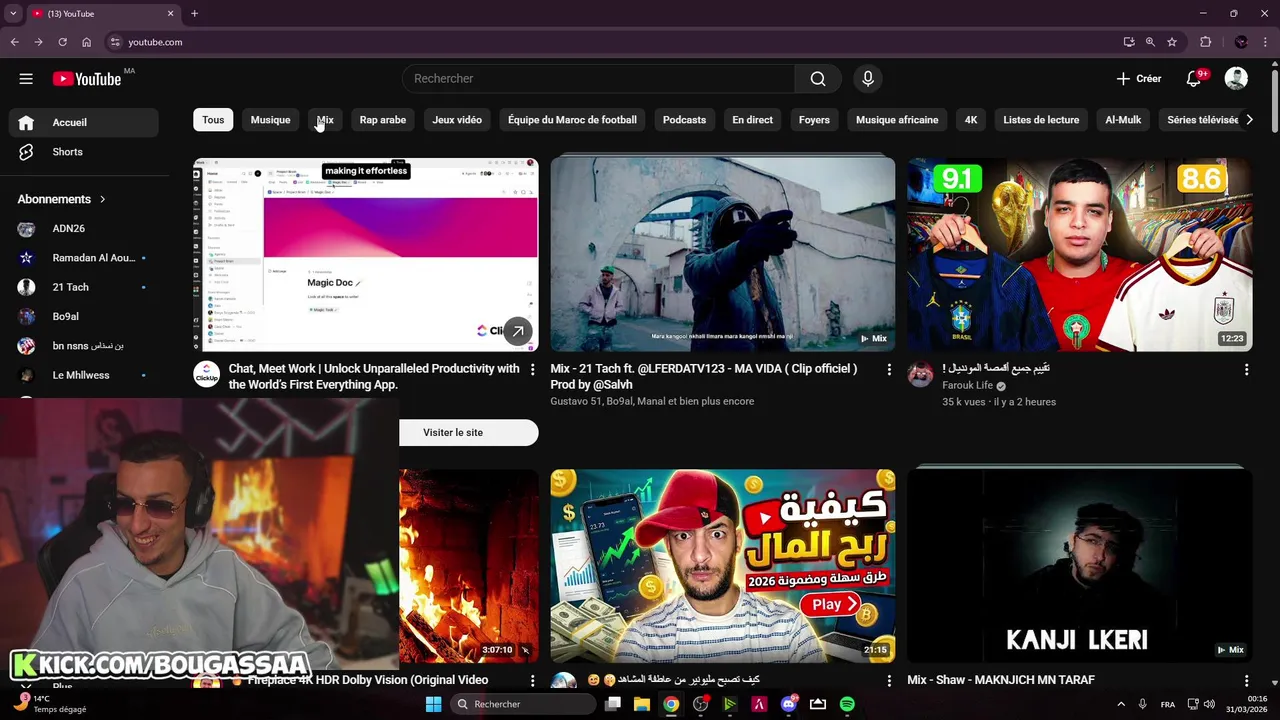Image resolution: width=1280 pixels, height=720 pixels.
Task: Click the Visiter le site button
Action: [x=453, y=432]
